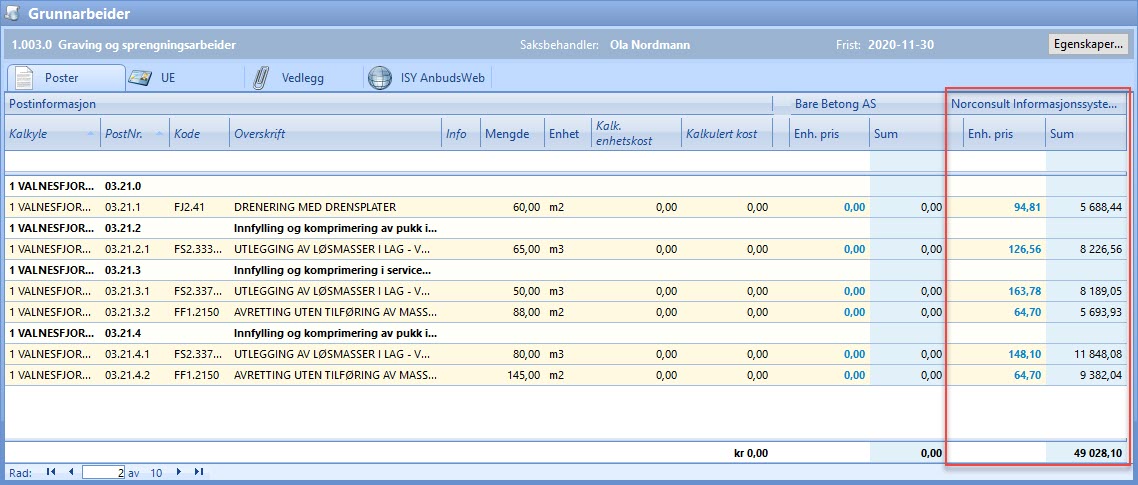
Task: Click the Kode column header
Action: coord(200,134)
